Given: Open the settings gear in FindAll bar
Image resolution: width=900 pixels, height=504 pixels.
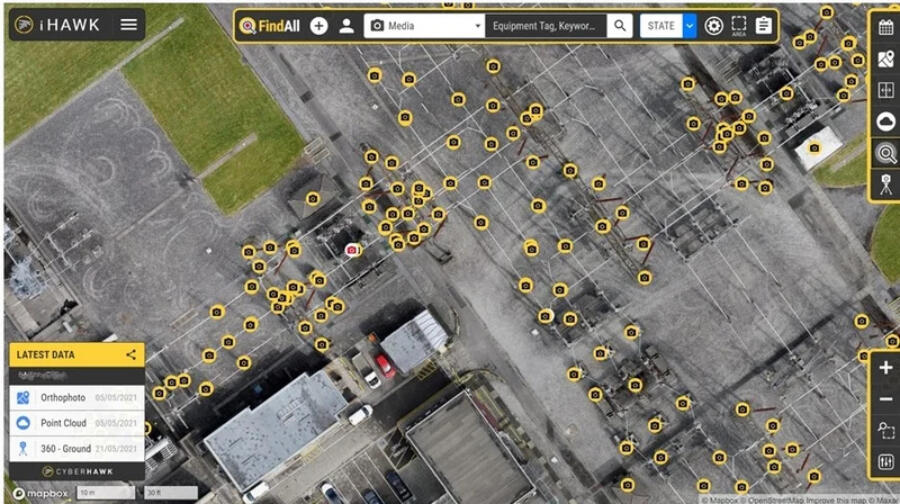Looking at the screenshot, I should point(713,26).
